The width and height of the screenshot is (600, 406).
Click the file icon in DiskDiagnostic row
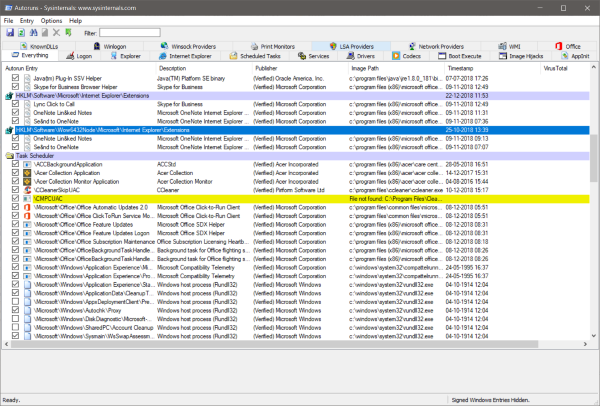[27, 319]
